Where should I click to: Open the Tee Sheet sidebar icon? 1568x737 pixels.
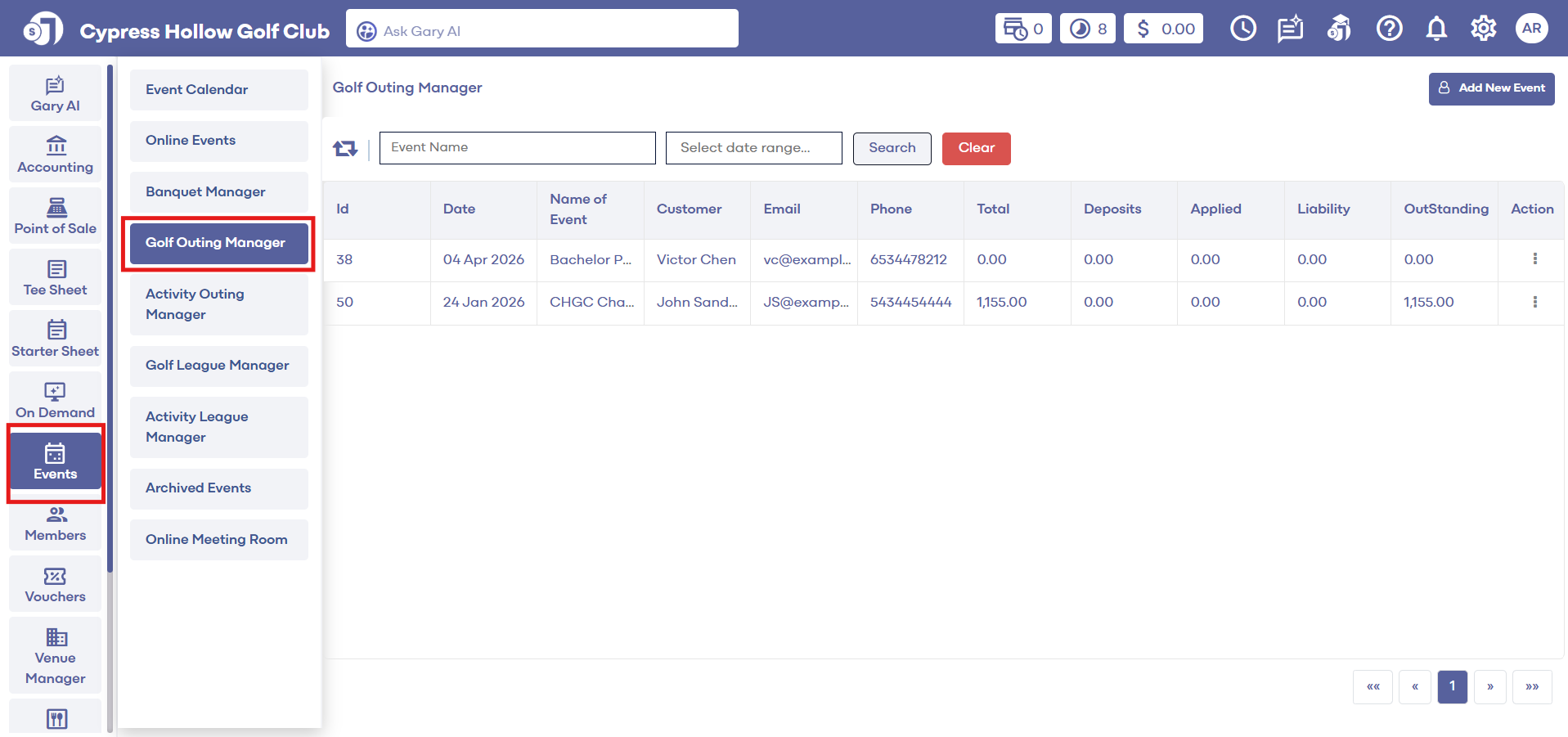click(x=56, y=278)
